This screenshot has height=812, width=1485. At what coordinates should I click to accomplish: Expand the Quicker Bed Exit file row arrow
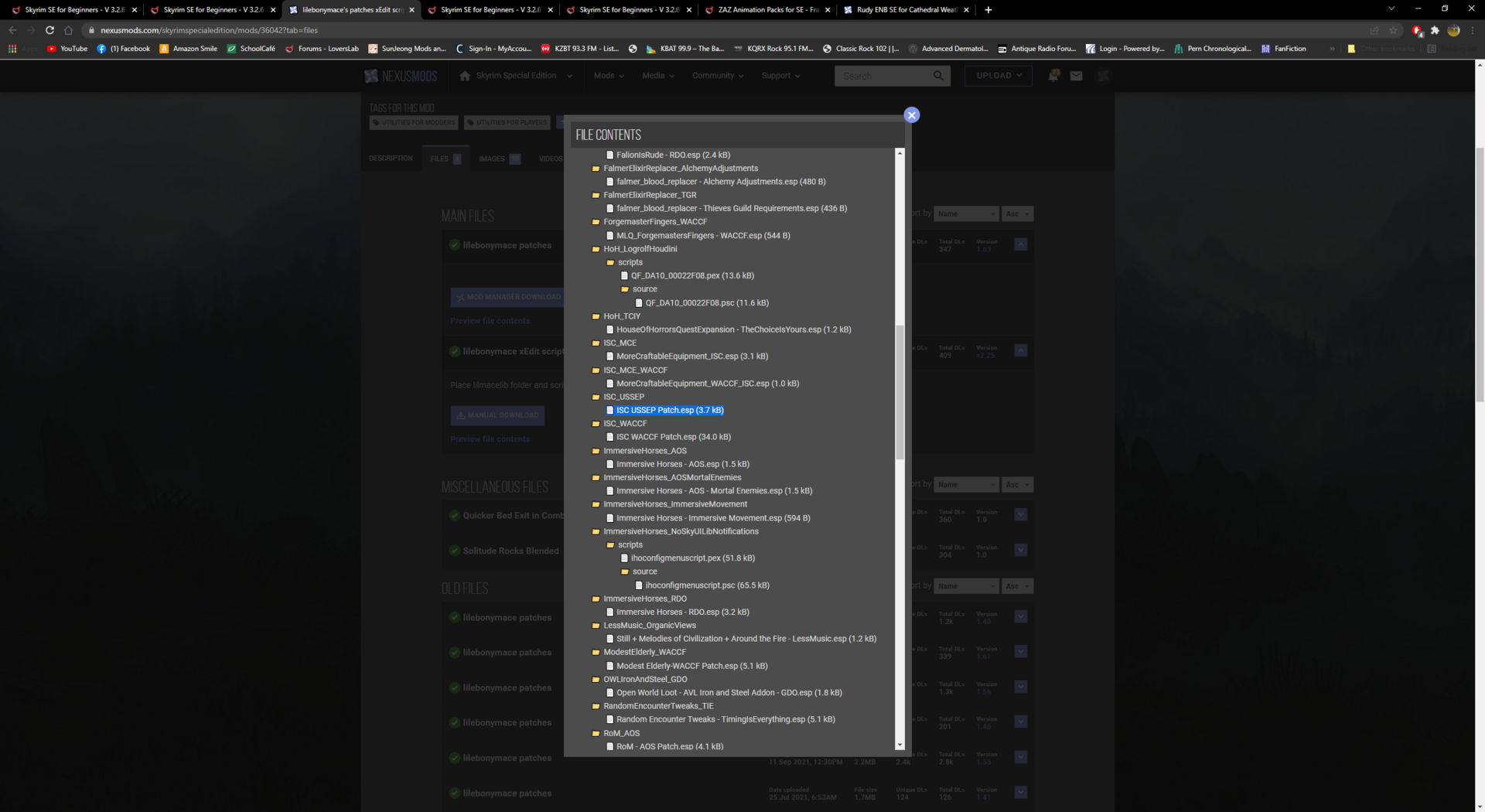[x=1021, y=515]
